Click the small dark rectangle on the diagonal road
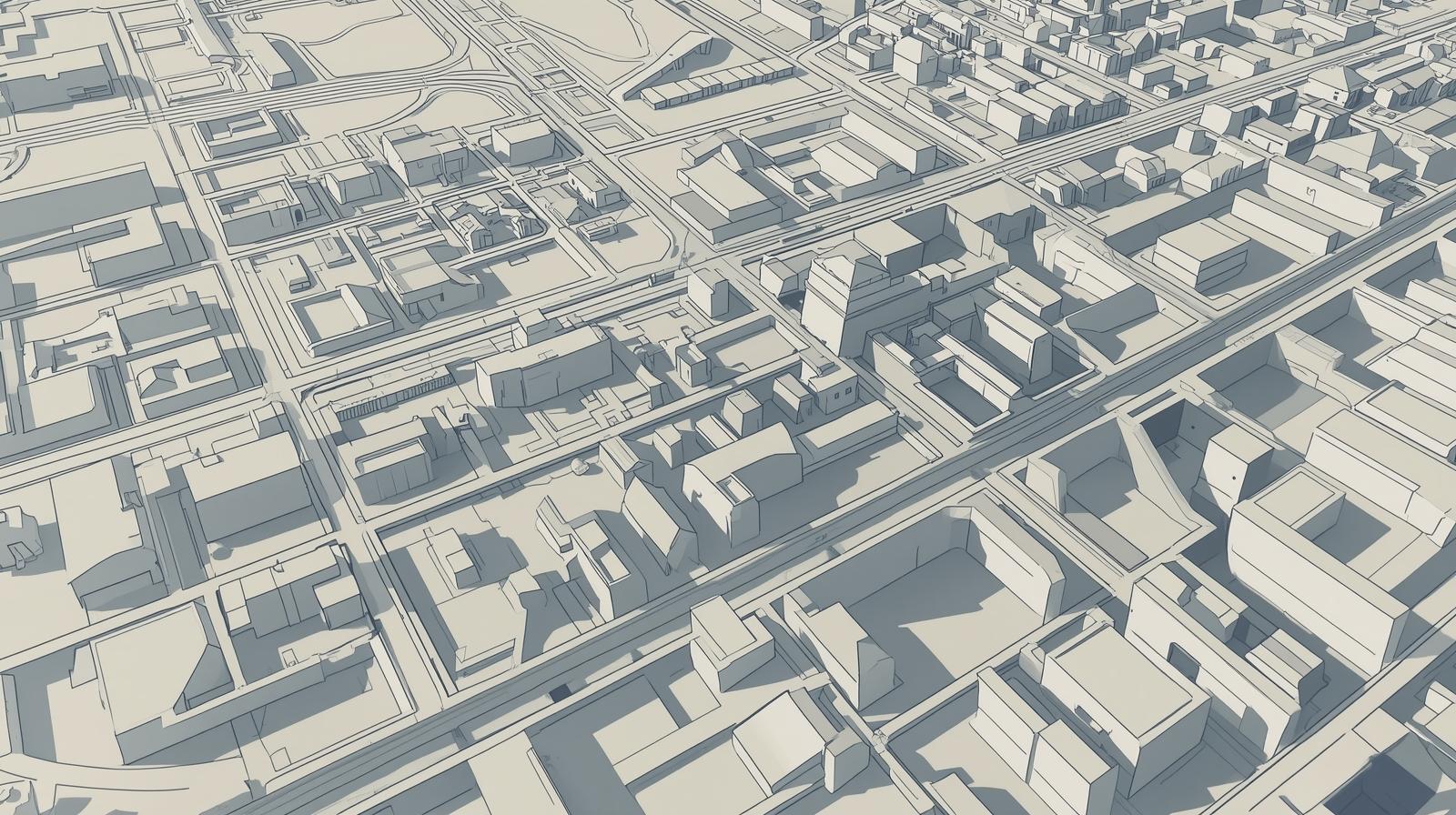Viewport: 1456px width, 815px height. [561, 694]
